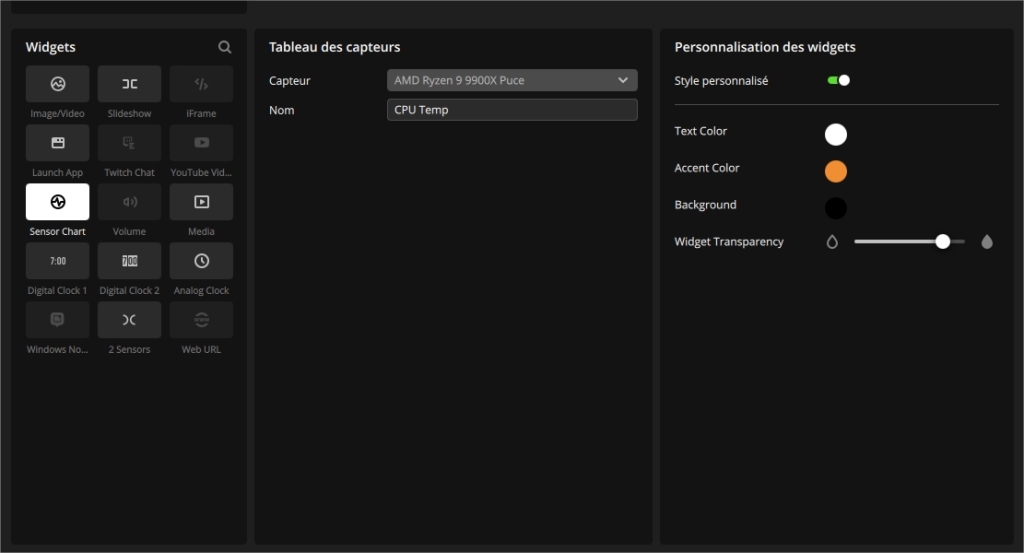Select the Image/Video widget
This screenshot has height=553, width=1024.
(x=58, y=84)
